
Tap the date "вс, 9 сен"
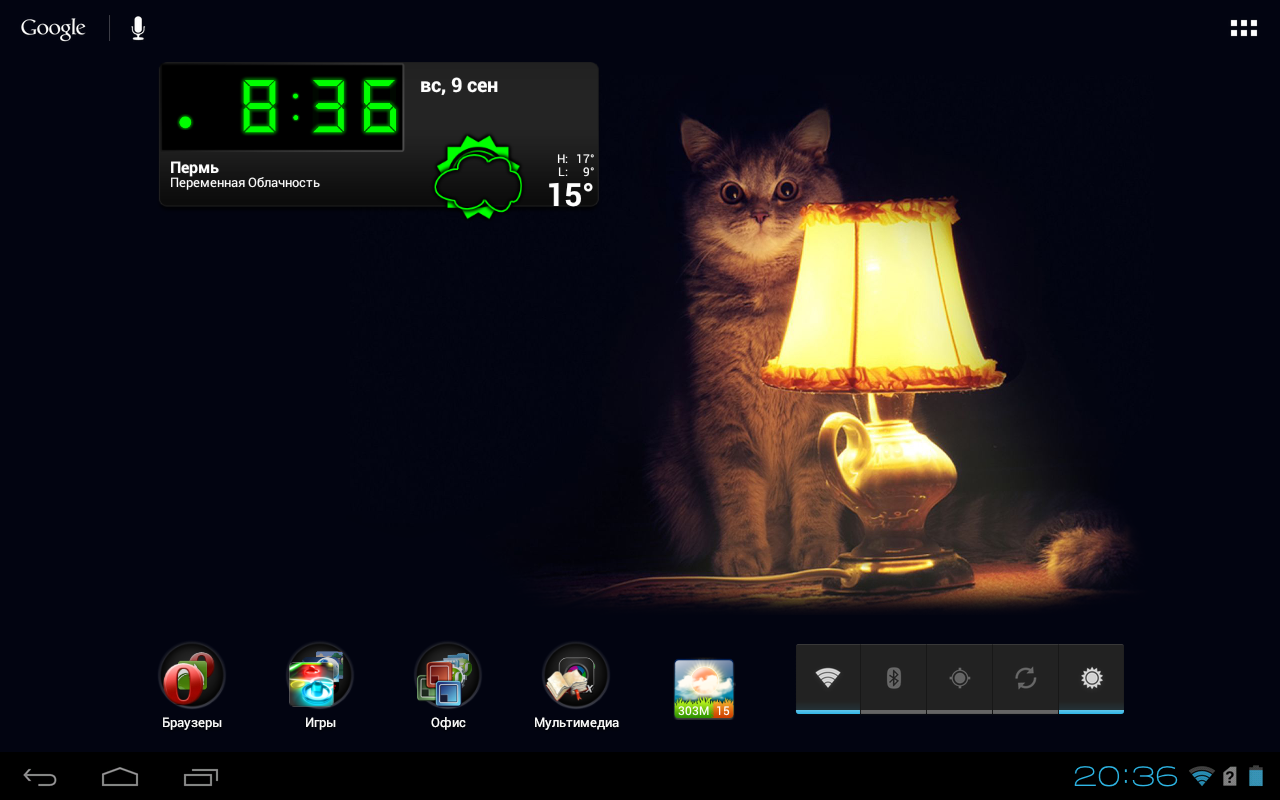point(459,86)
